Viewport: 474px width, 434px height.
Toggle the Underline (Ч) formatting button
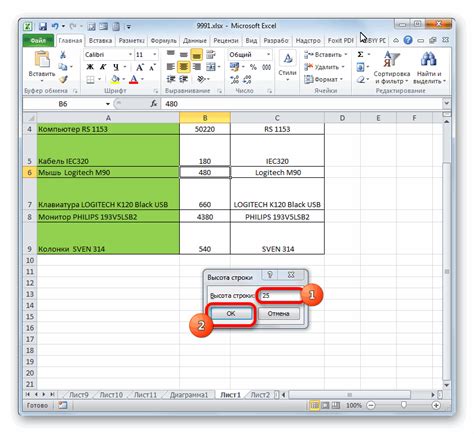click(116, 67)
